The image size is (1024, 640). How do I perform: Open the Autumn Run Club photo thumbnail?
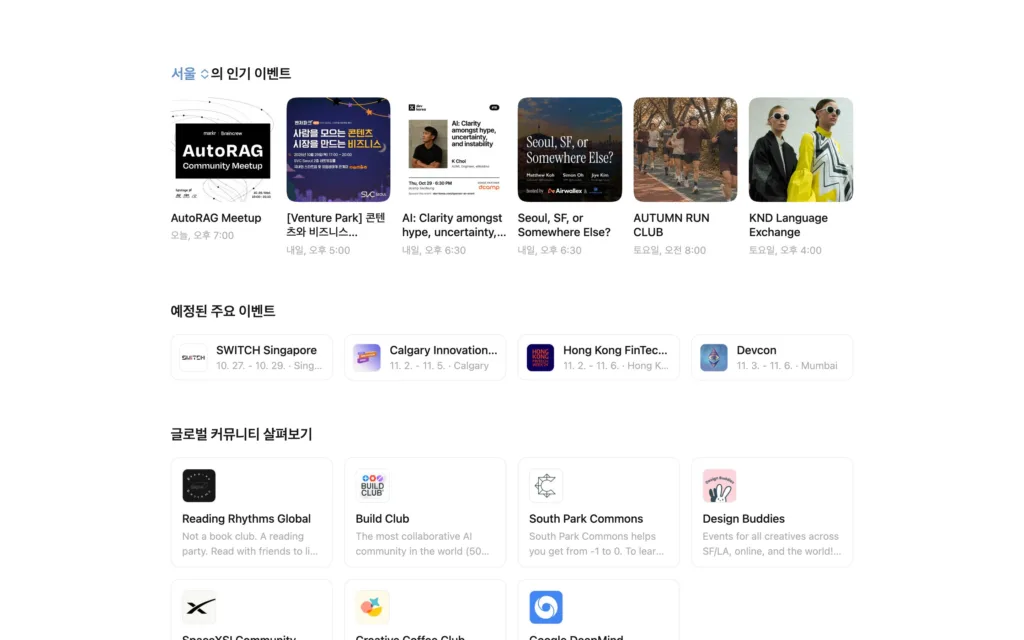[685, 150]
